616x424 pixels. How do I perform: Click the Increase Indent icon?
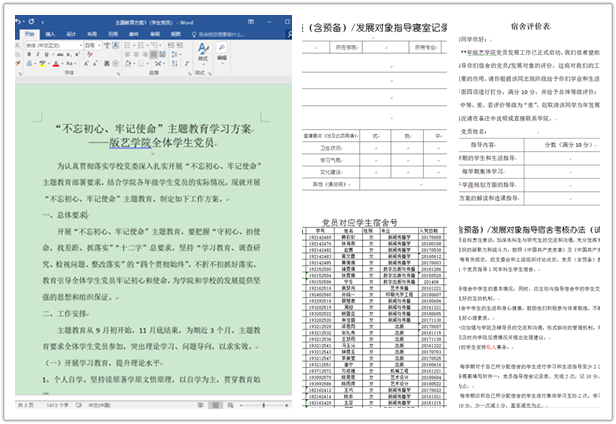coord(180,45)
